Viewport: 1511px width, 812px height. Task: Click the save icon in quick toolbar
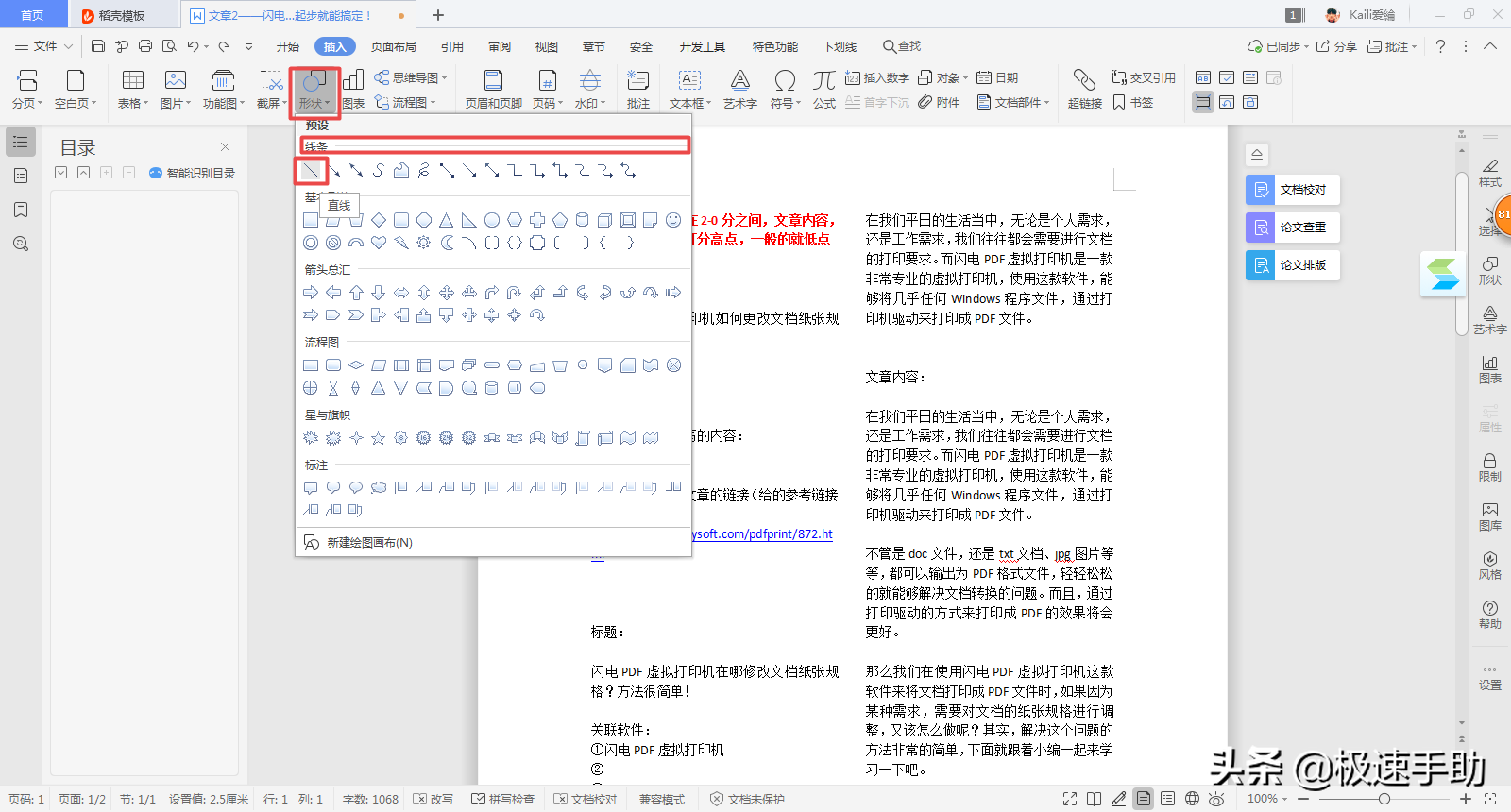click(x=98, y=46)
